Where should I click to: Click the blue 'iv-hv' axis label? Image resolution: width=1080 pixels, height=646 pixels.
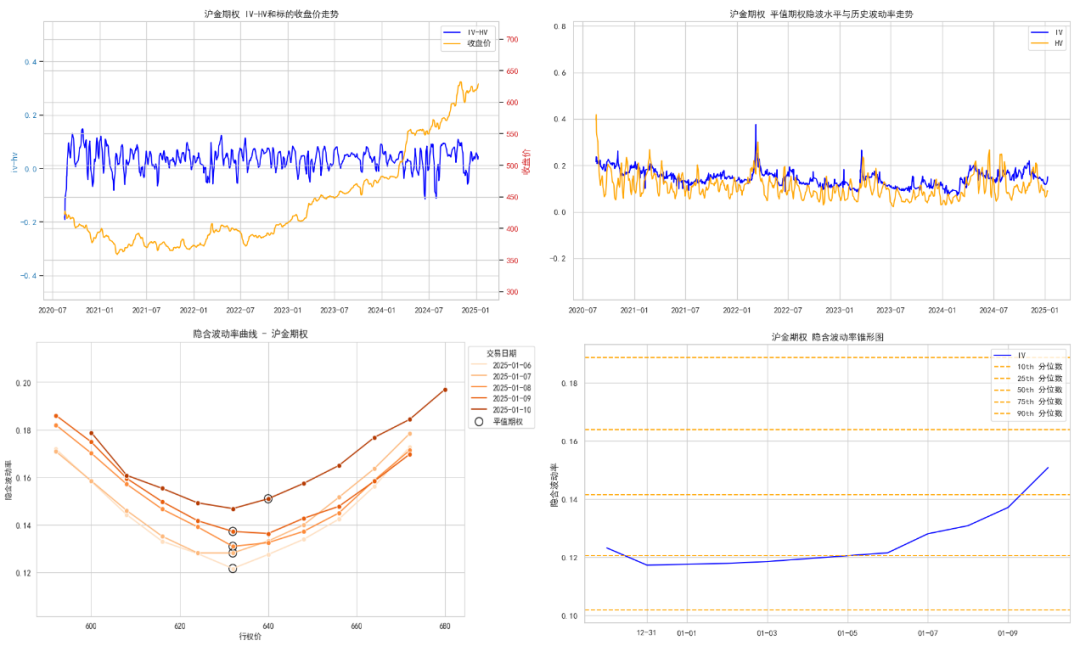(14, 163)
